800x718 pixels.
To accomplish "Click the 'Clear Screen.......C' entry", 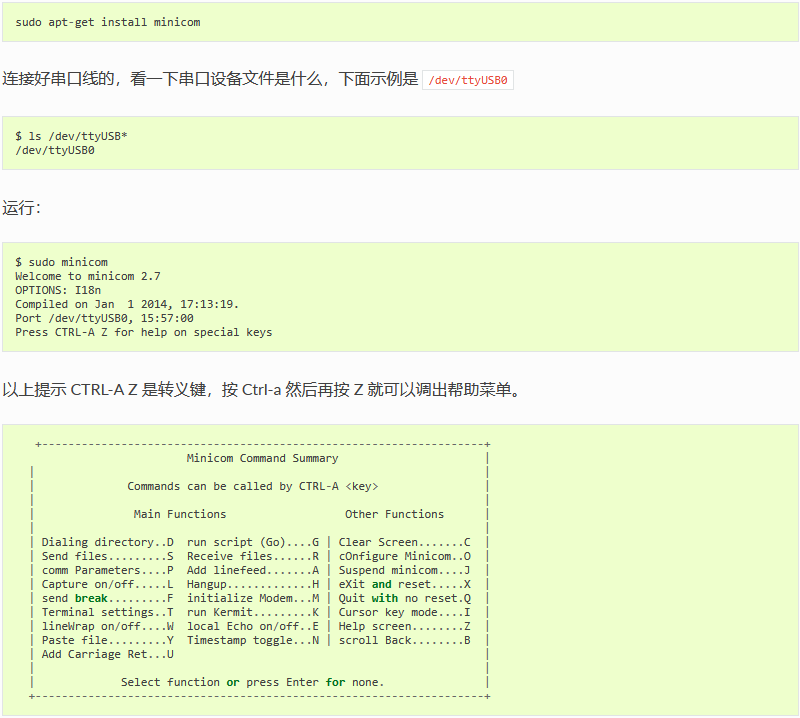I will click(405, 542).
